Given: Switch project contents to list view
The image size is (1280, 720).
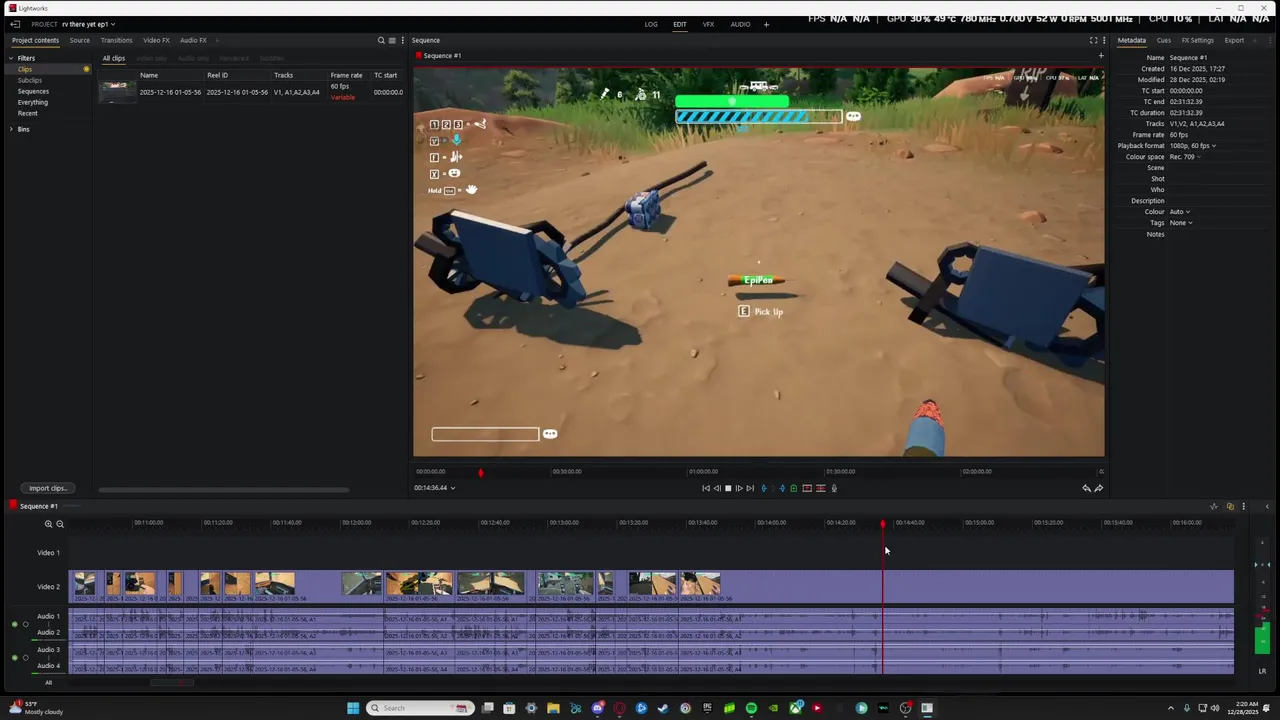Looking at the screenshot, I should pyautogui.click(x=392, y=40).
